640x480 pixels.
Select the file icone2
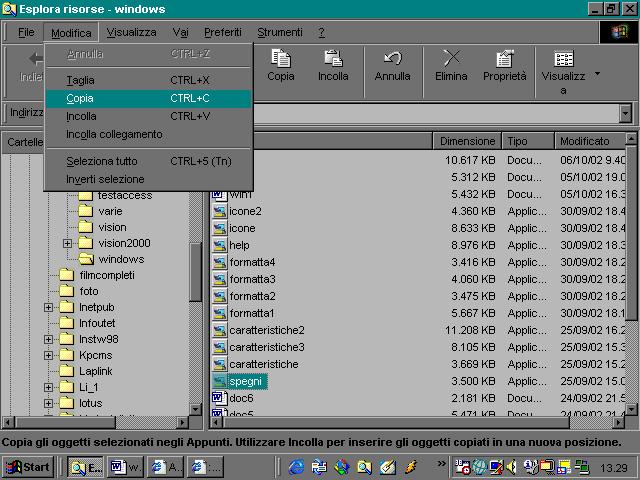coord(245,211)
